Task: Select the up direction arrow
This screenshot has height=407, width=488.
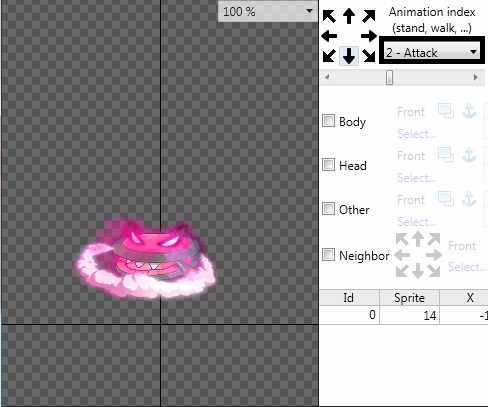Action: 349,16
